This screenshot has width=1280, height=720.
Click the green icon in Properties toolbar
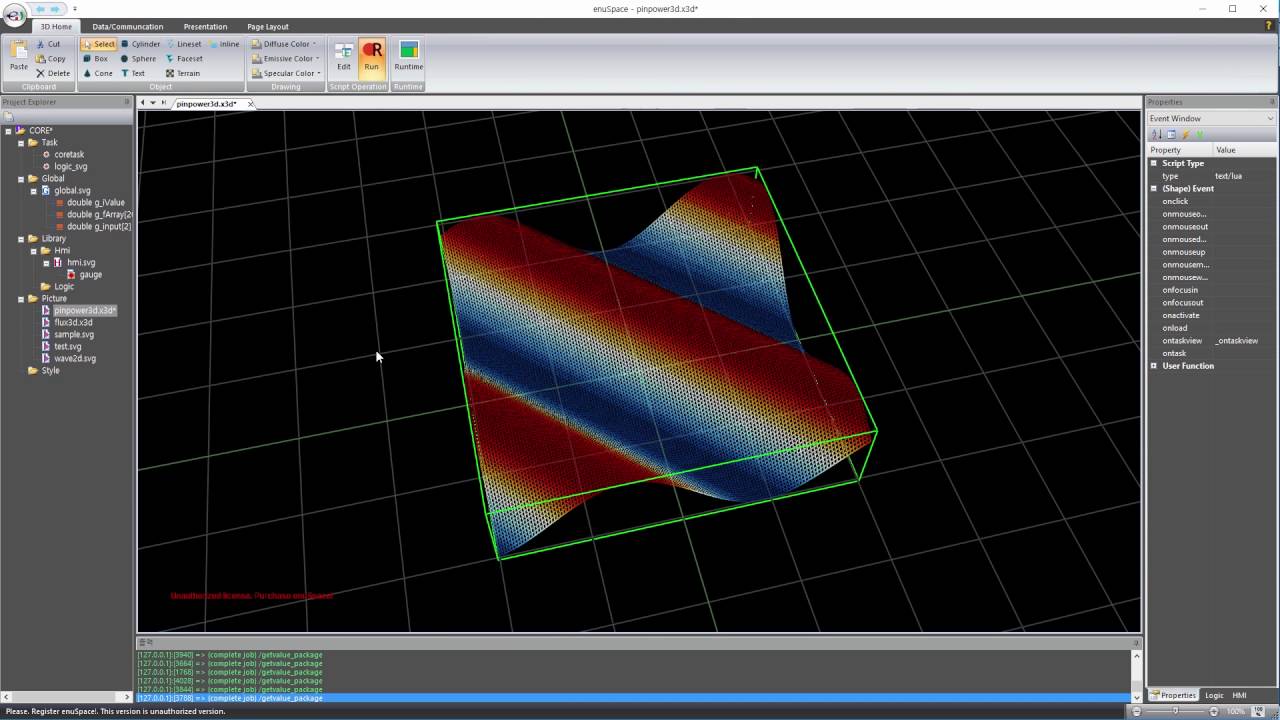coord(1199,134)
